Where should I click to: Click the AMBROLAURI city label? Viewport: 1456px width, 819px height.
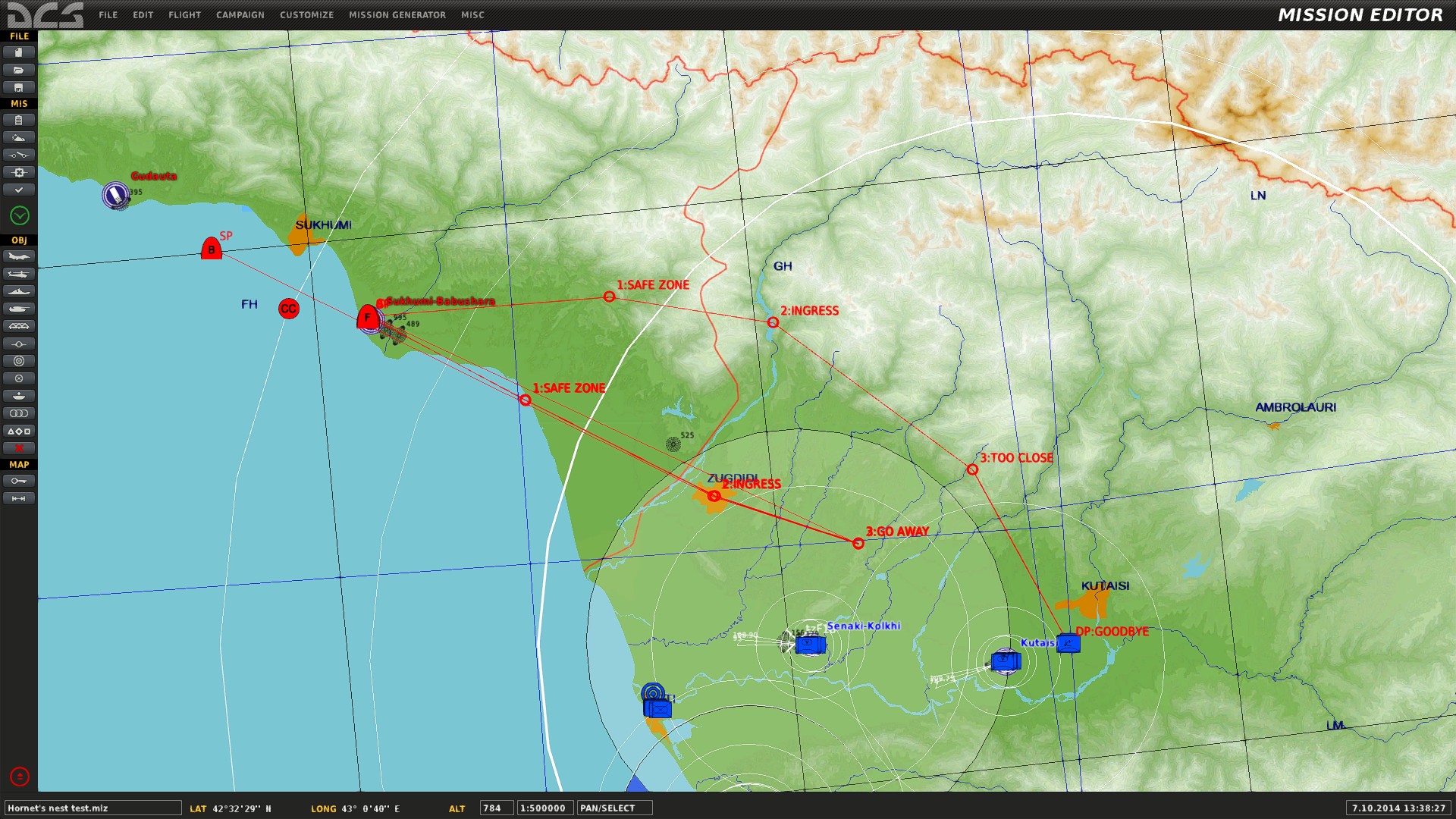coord(1295,407)
